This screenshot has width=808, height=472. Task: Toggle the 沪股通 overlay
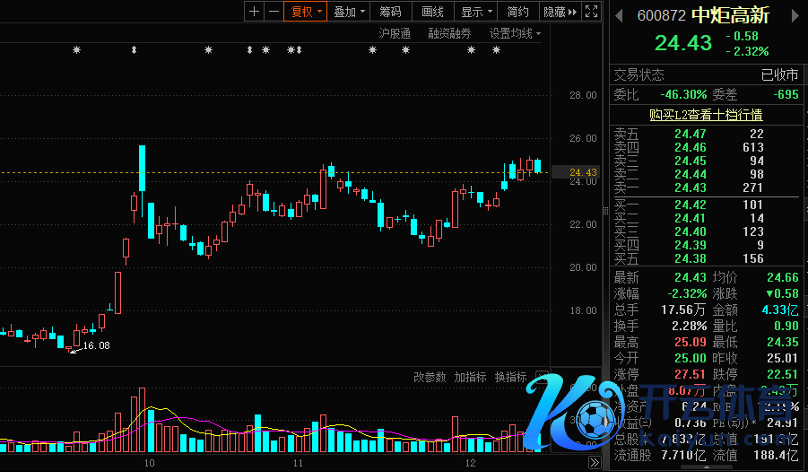tap(394, 33)
